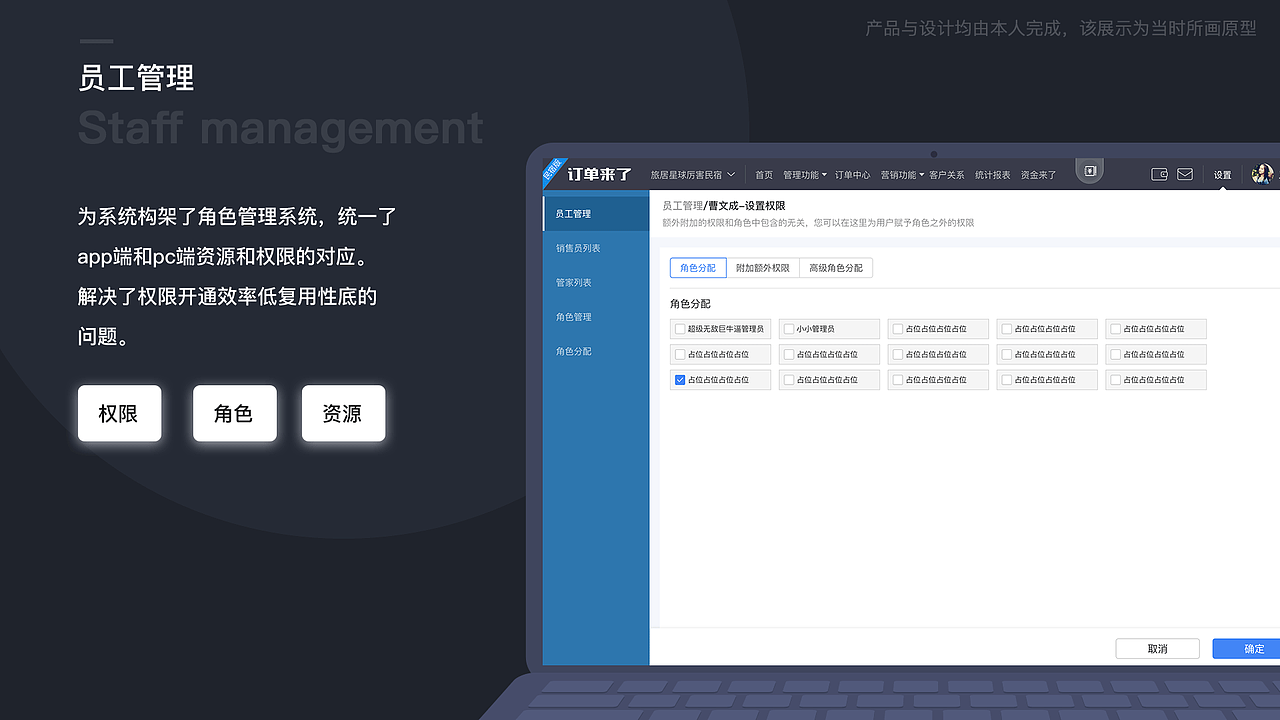
Task: Open 资金来了 in the top navigation
Action: (1038, 175)
